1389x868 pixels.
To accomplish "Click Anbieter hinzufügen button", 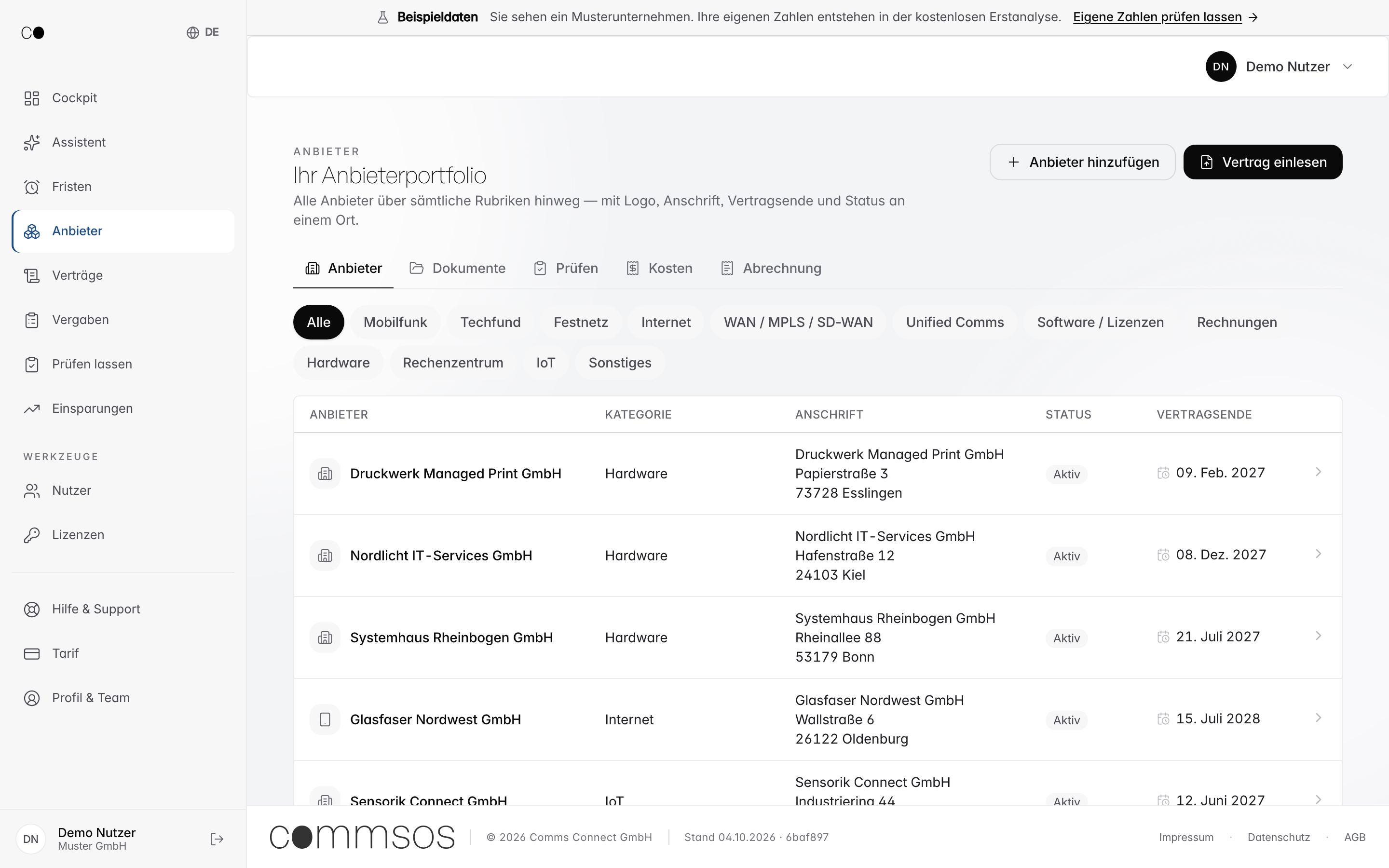I will click(x=1082, y=162).
